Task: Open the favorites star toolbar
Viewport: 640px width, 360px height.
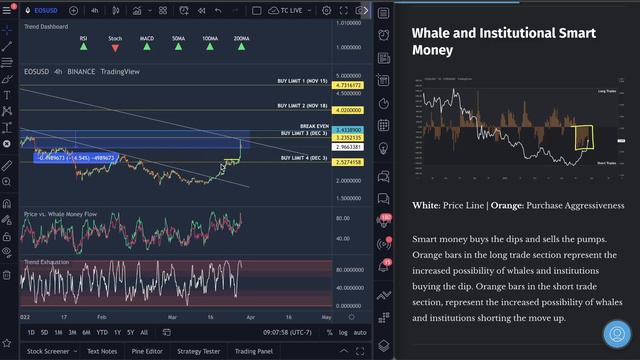Action: pyautogui.click(x=7, y=344)
